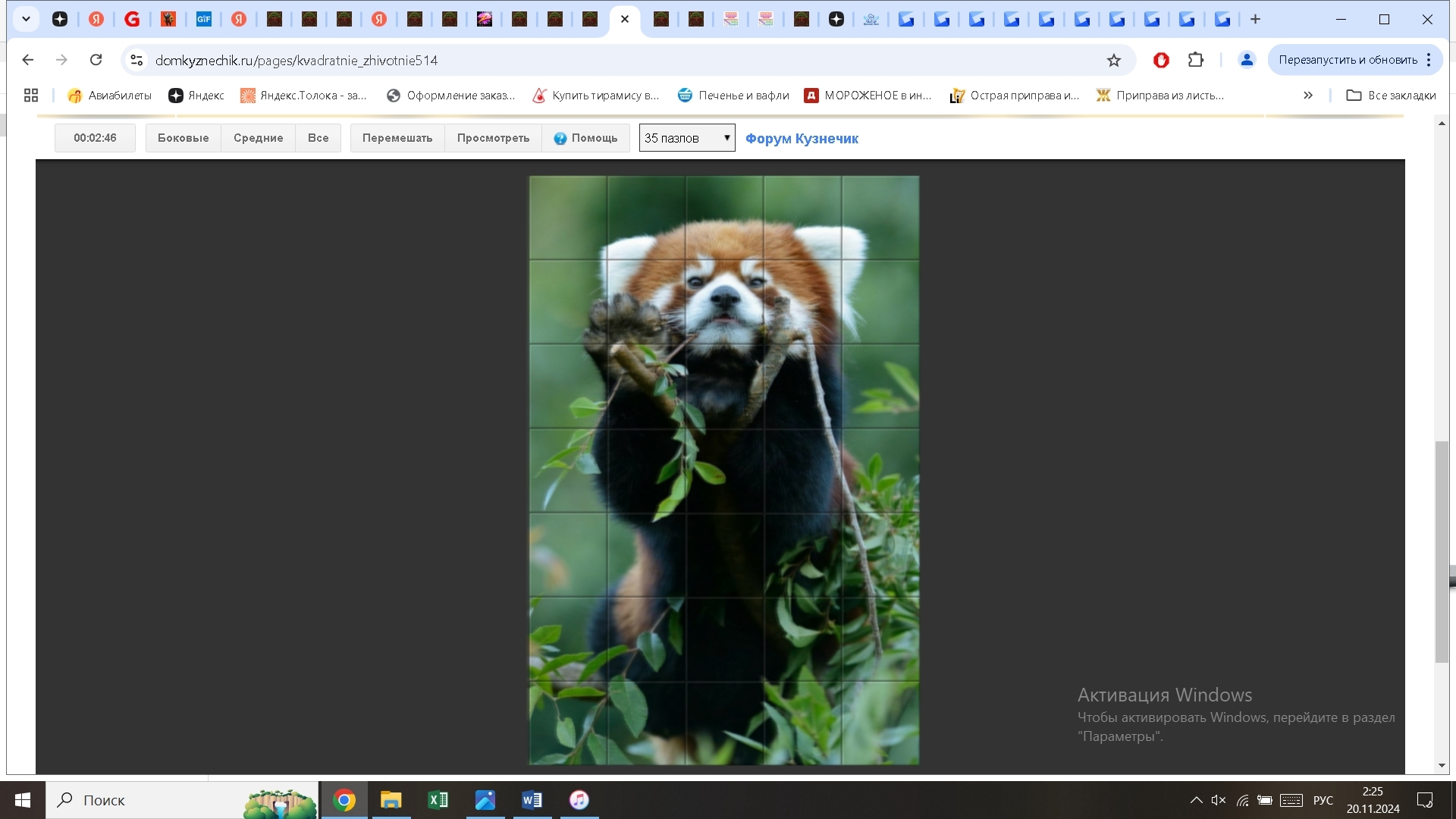The image size is (1456, 819).
Task: Open the Острая приправа bookmark
Action: pos(1015,96)
